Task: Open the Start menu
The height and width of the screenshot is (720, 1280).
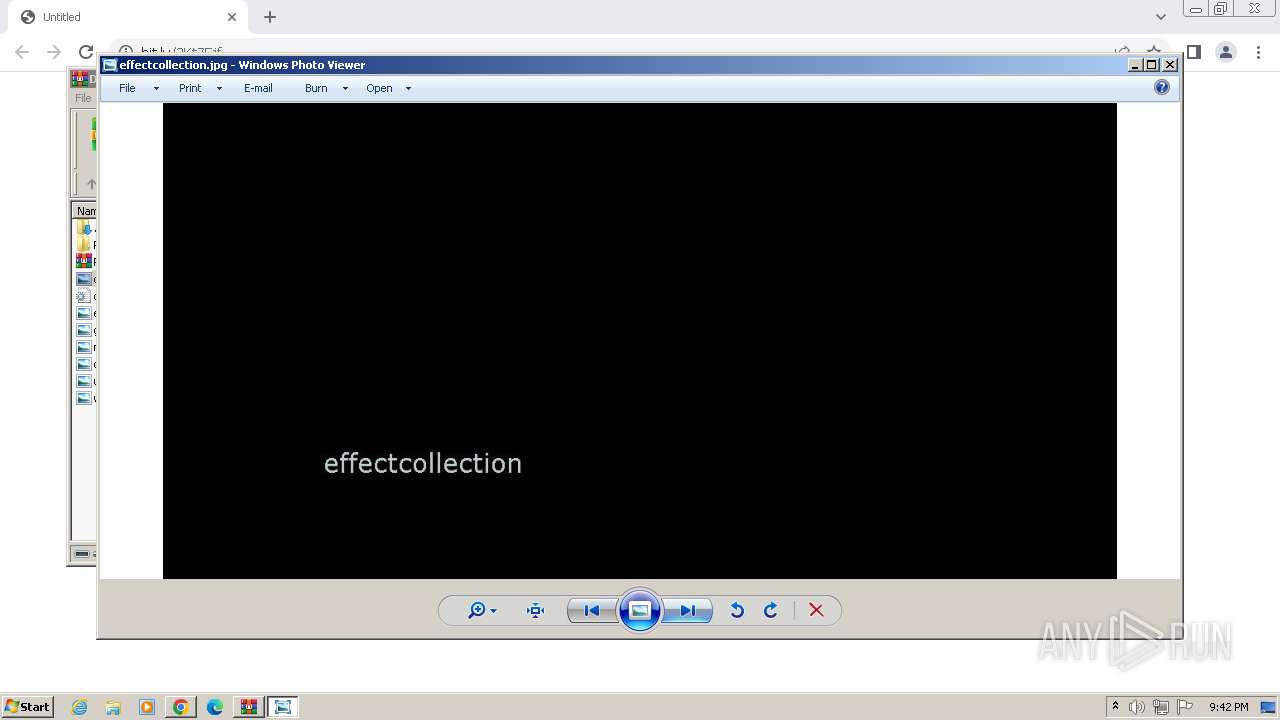Action: pos(27,707)
